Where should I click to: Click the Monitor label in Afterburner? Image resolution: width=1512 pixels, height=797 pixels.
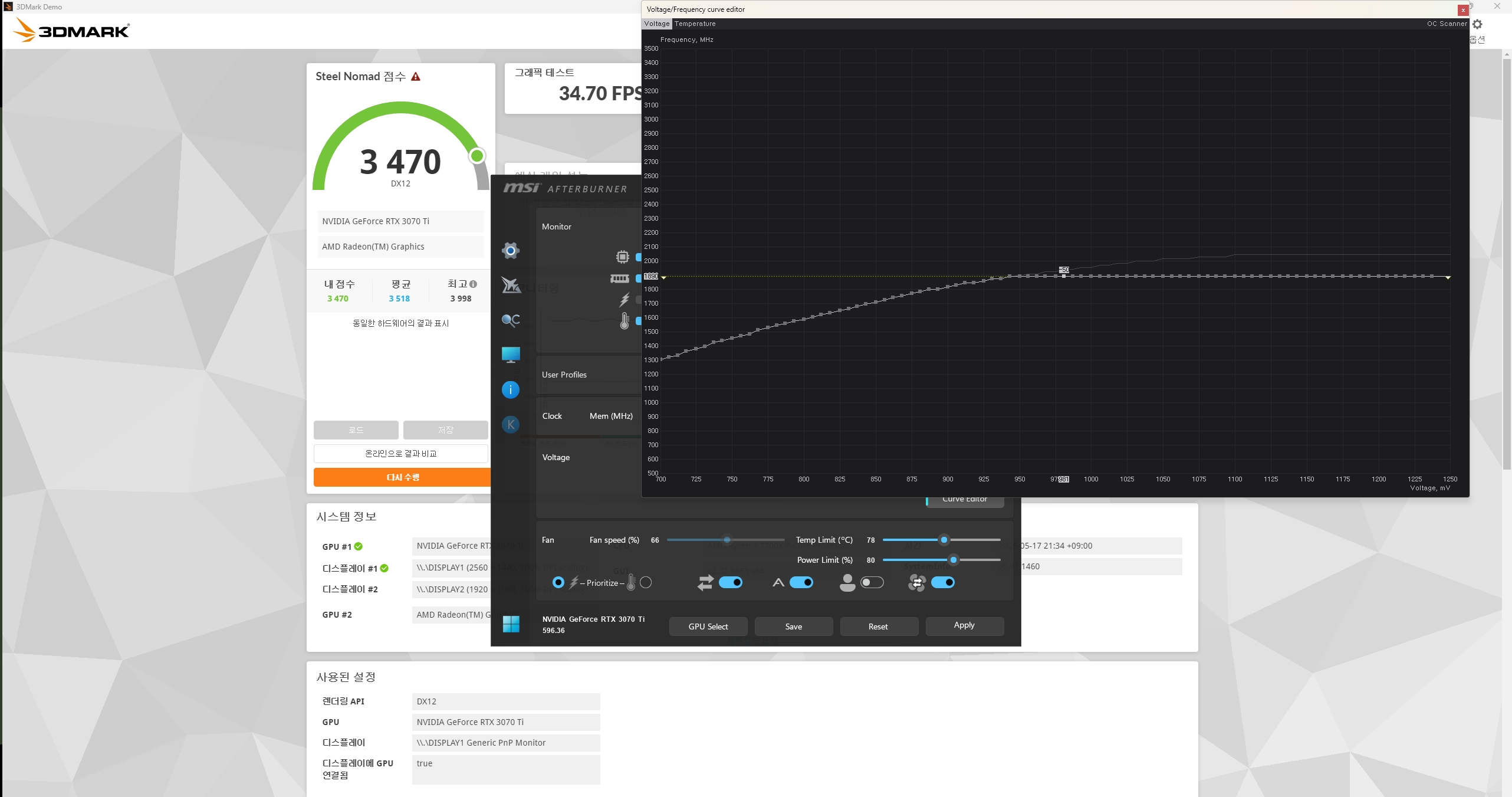[x=557, y=227]
